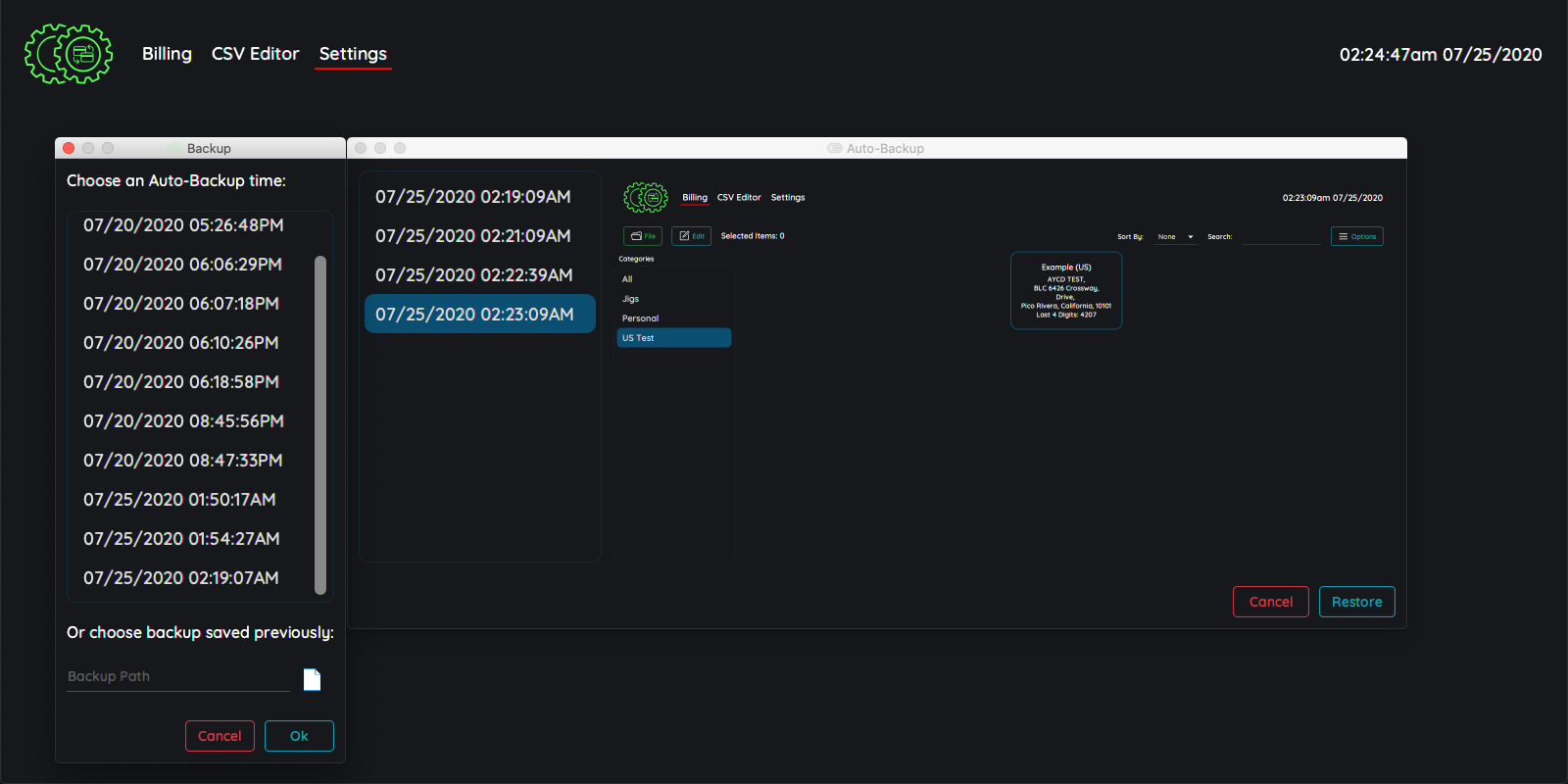This screenshot has height=784, width=1568.
Task: Go to the Settings tab
Action: pos(353,54)
